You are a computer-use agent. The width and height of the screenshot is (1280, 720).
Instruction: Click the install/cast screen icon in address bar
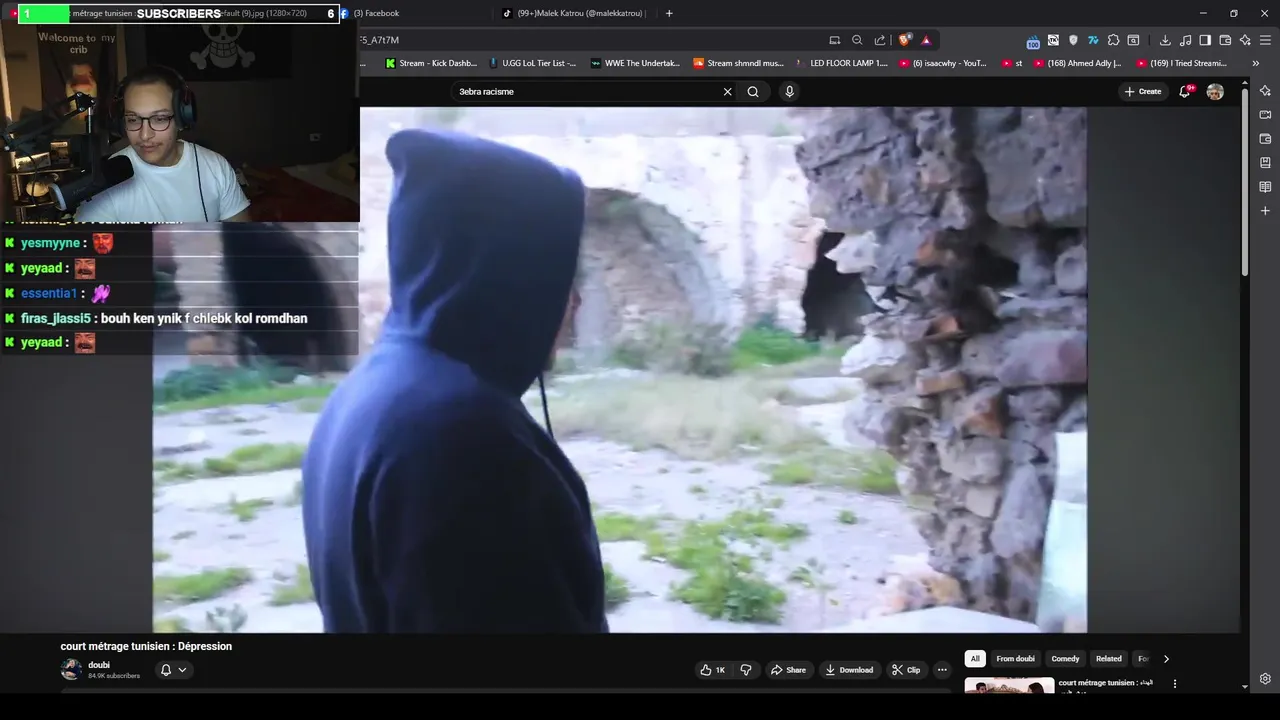click(x=834, y=40)
